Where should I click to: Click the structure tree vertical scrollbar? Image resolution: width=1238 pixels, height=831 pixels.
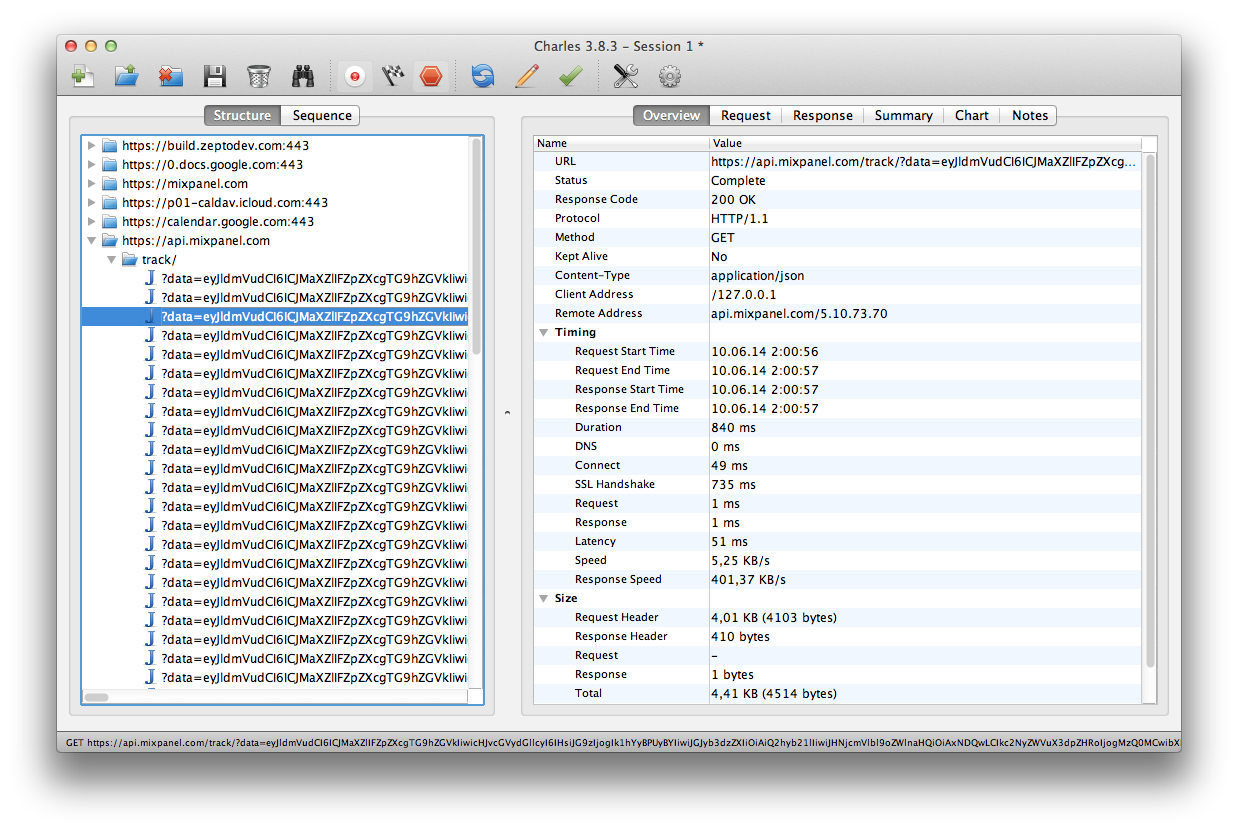[x=476, y=245]
